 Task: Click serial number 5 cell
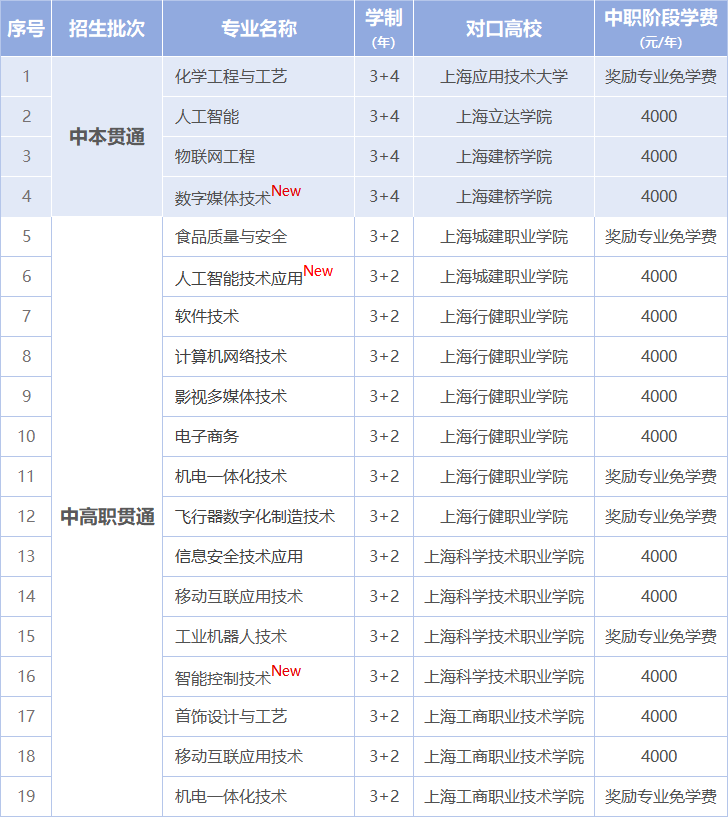26,236
